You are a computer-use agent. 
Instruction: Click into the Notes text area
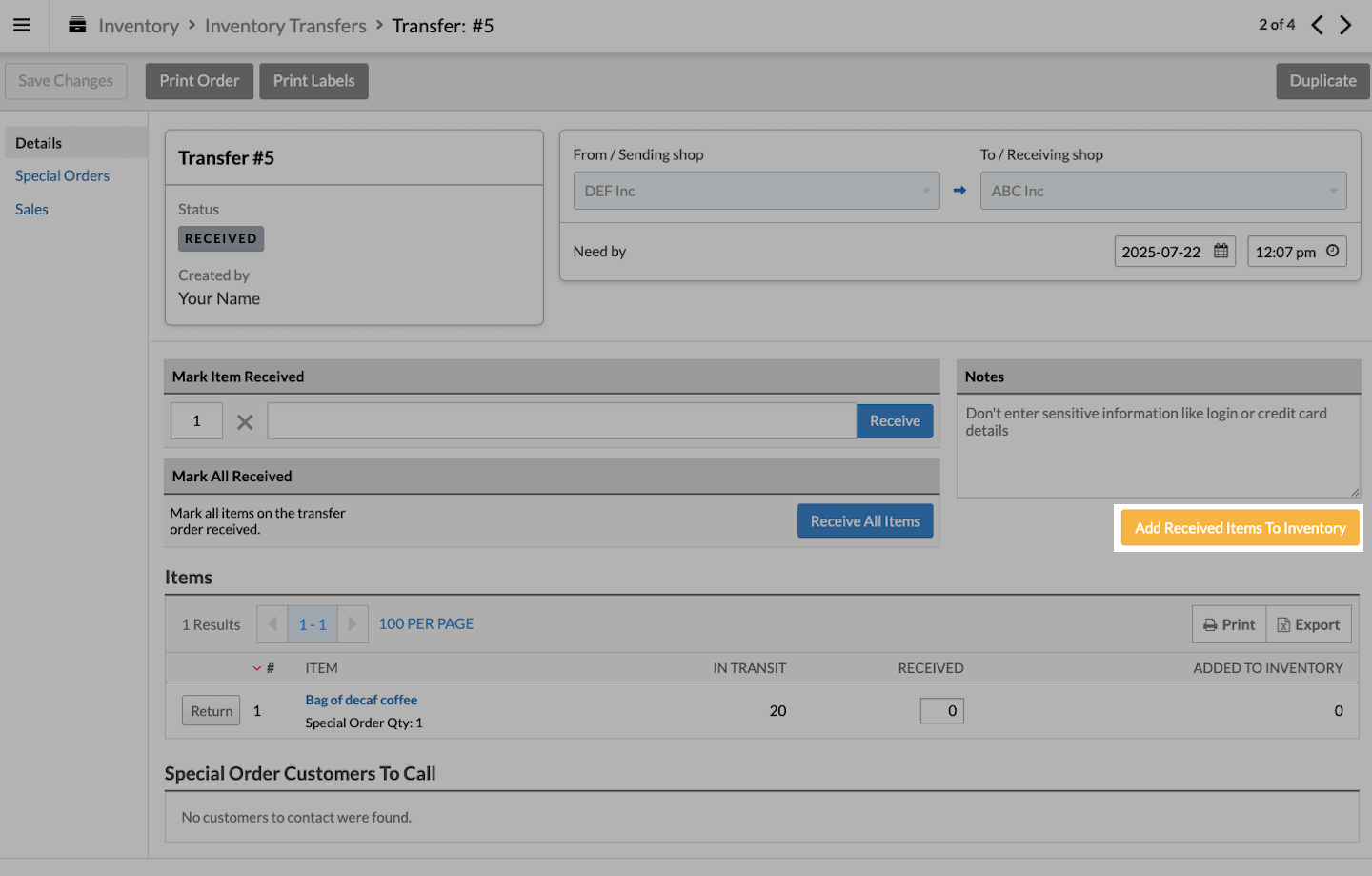click(1157, 446)
